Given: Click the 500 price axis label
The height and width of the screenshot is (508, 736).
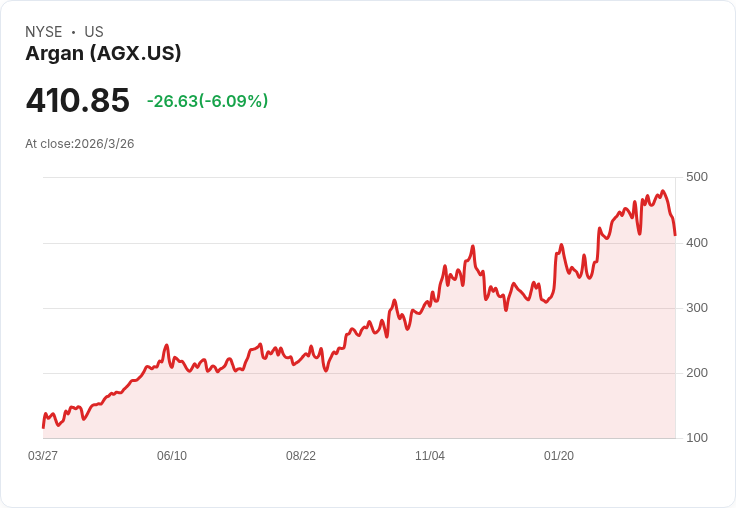Looking at the screenshot, I should pyautogui.click(x=696, y=177).
